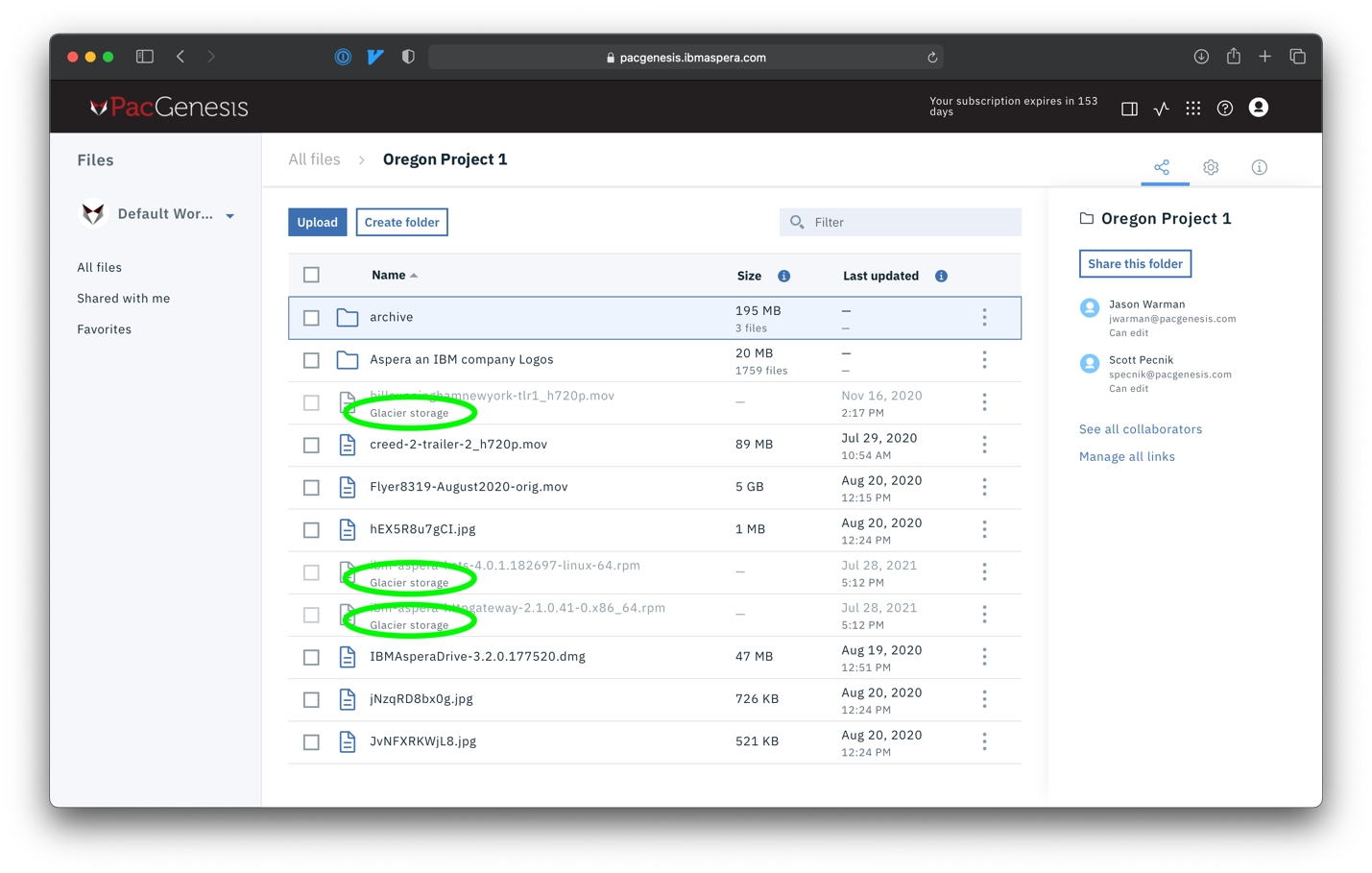Open more options for IBMAsperaDrive-3.2.0.177520.dmg
1372x873 pixels.
[984, 657]
